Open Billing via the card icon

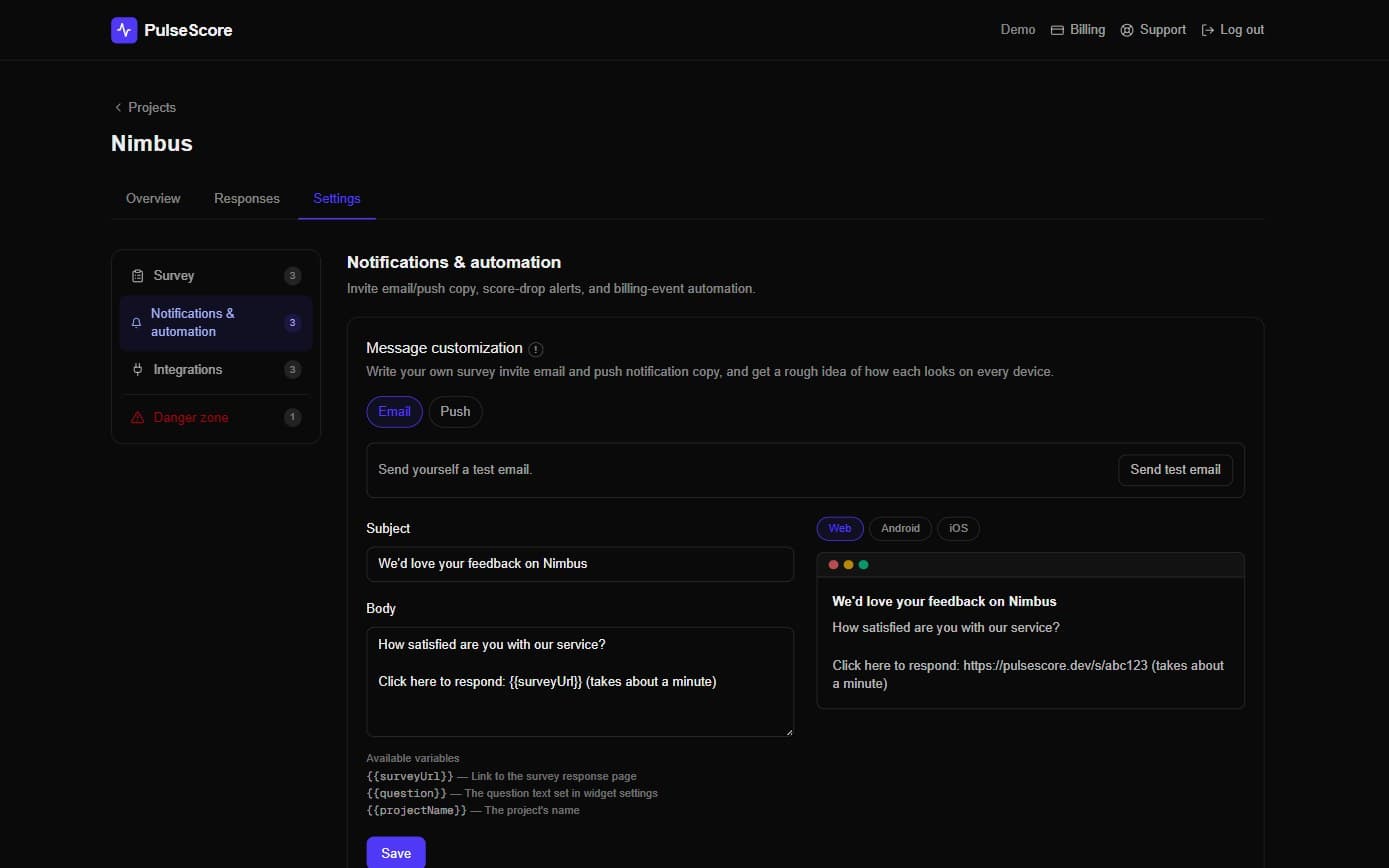(x=1057, y=30)
